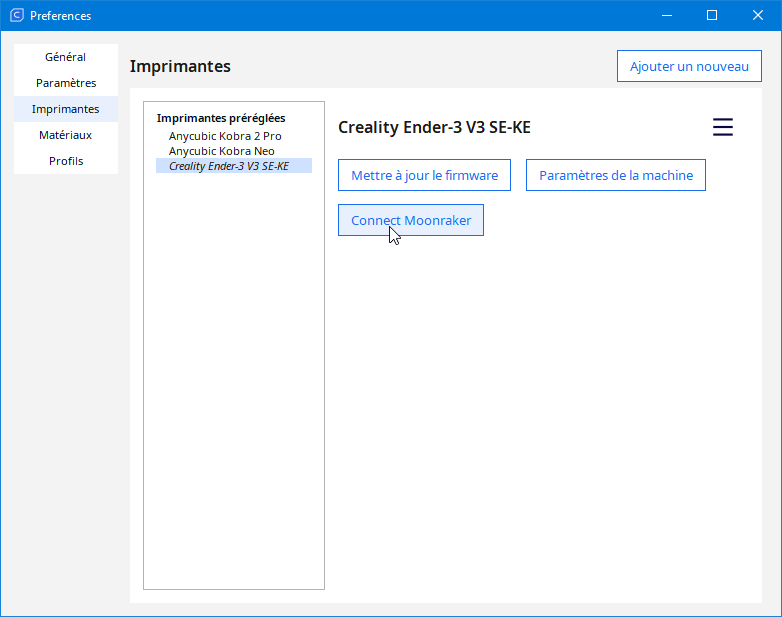This screenshot has width=782, height=617.
Task: Open the hamburger menu for the selected printer
Action: pos(722,127)
